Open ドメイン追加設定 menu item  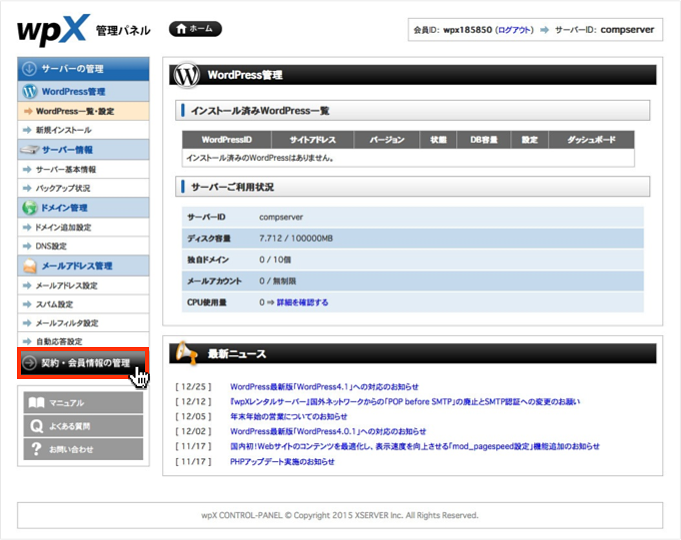[83, 227]
